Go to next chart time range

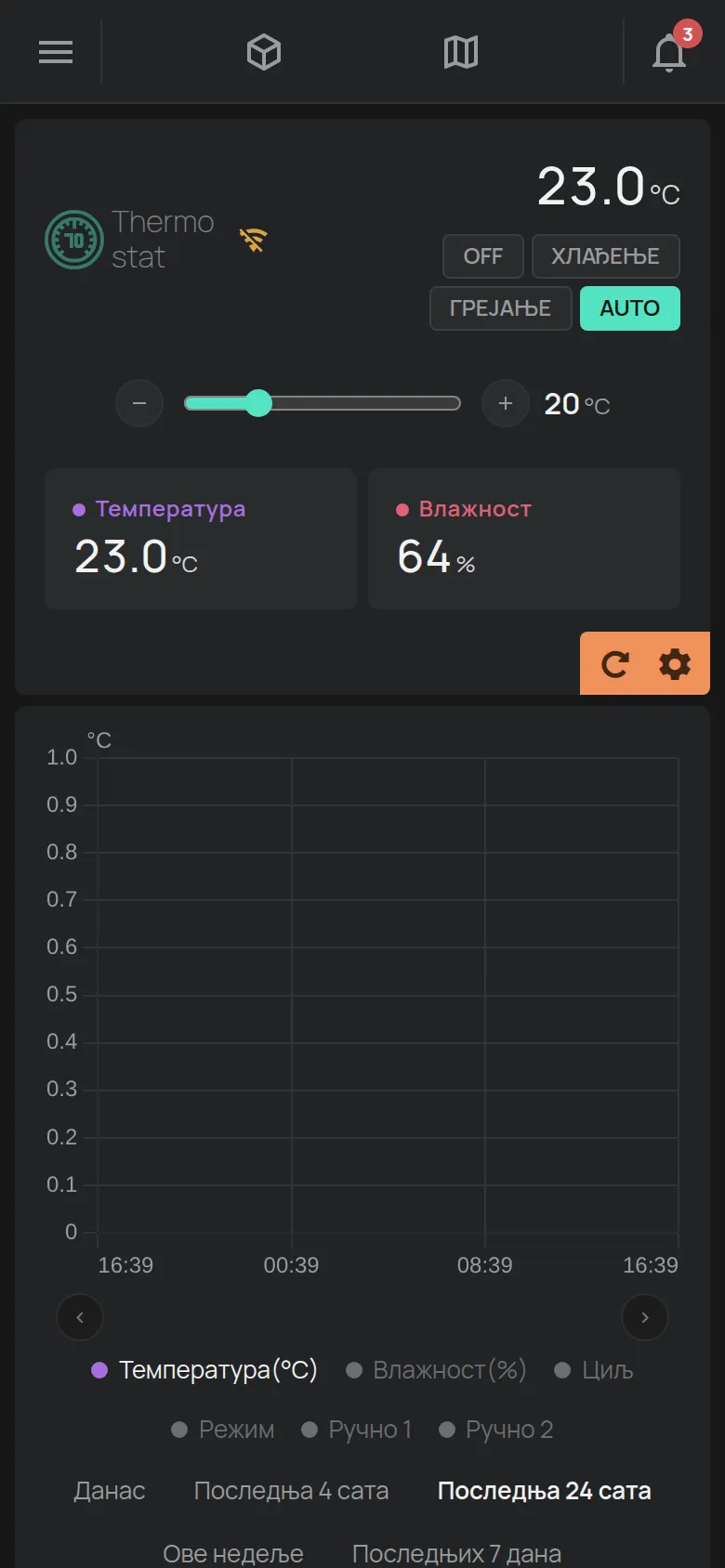coord(645,1317)
